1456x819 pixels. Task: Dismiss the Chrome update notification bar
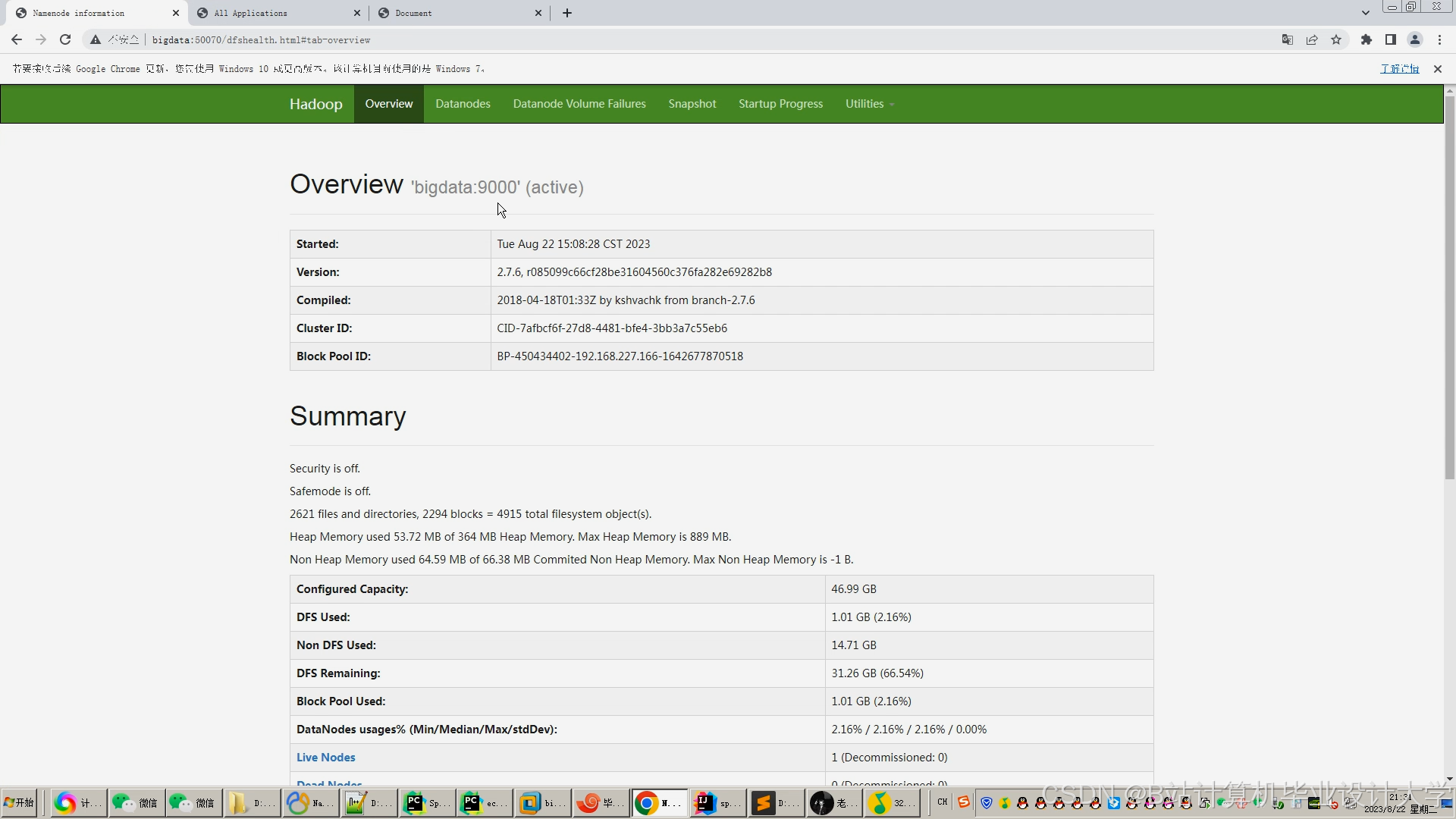[x=1437, y=69]
